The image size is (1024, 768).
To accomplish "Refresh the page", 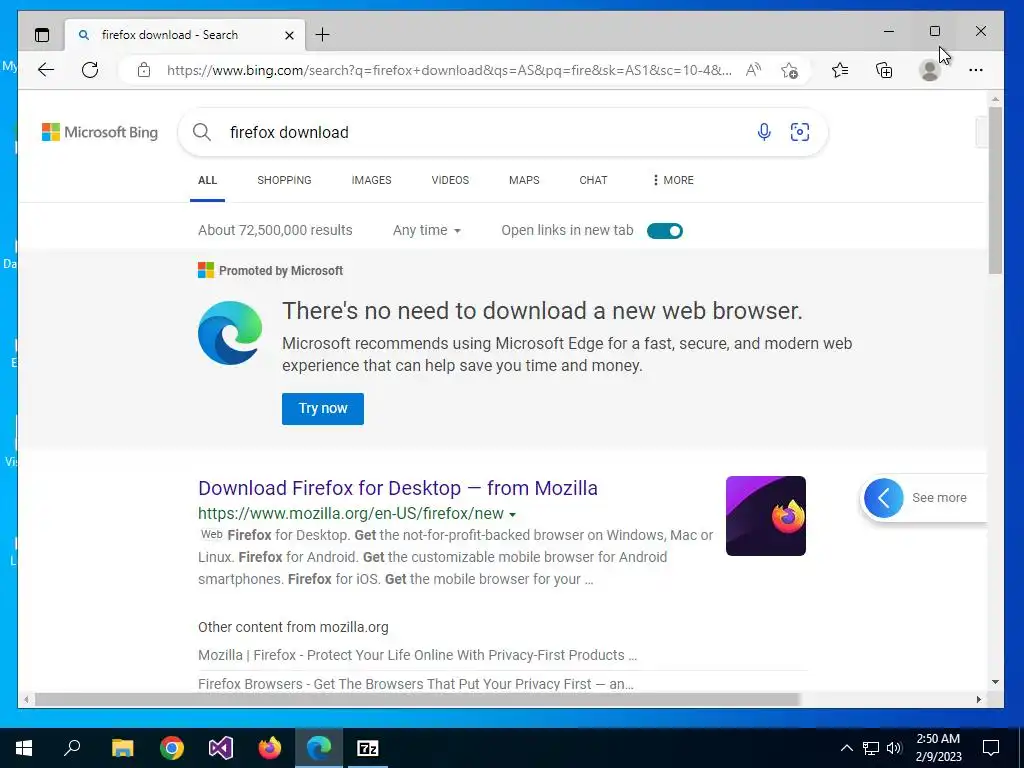I will (90, 70).
